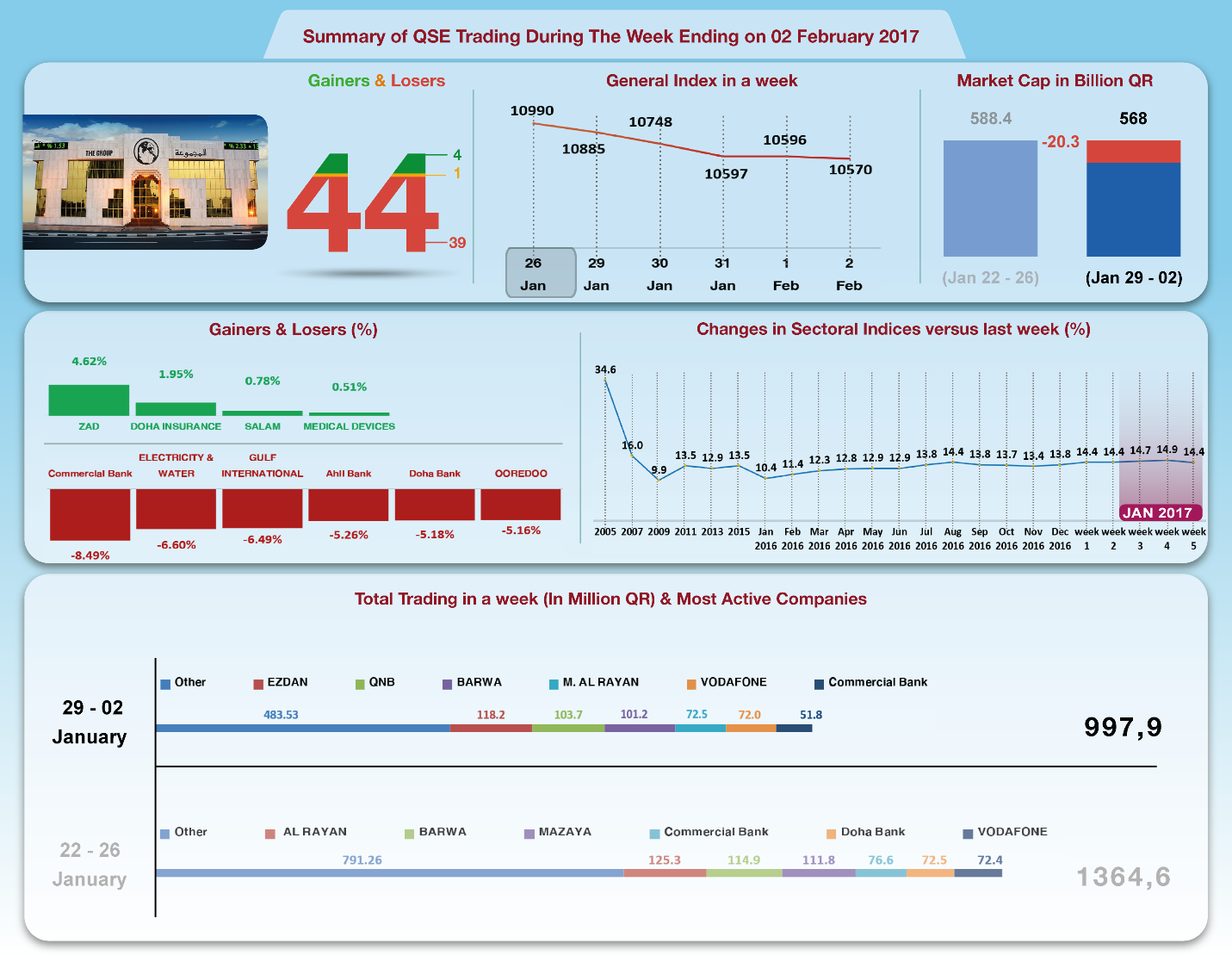Click the 2 Feb axis label
Viewport: 1232px width, 962px height.
coord(849,274)
